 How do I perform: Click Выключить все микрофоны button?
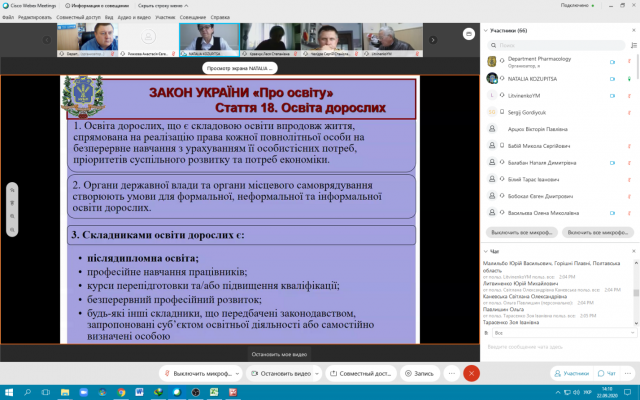tap(522, 232)
